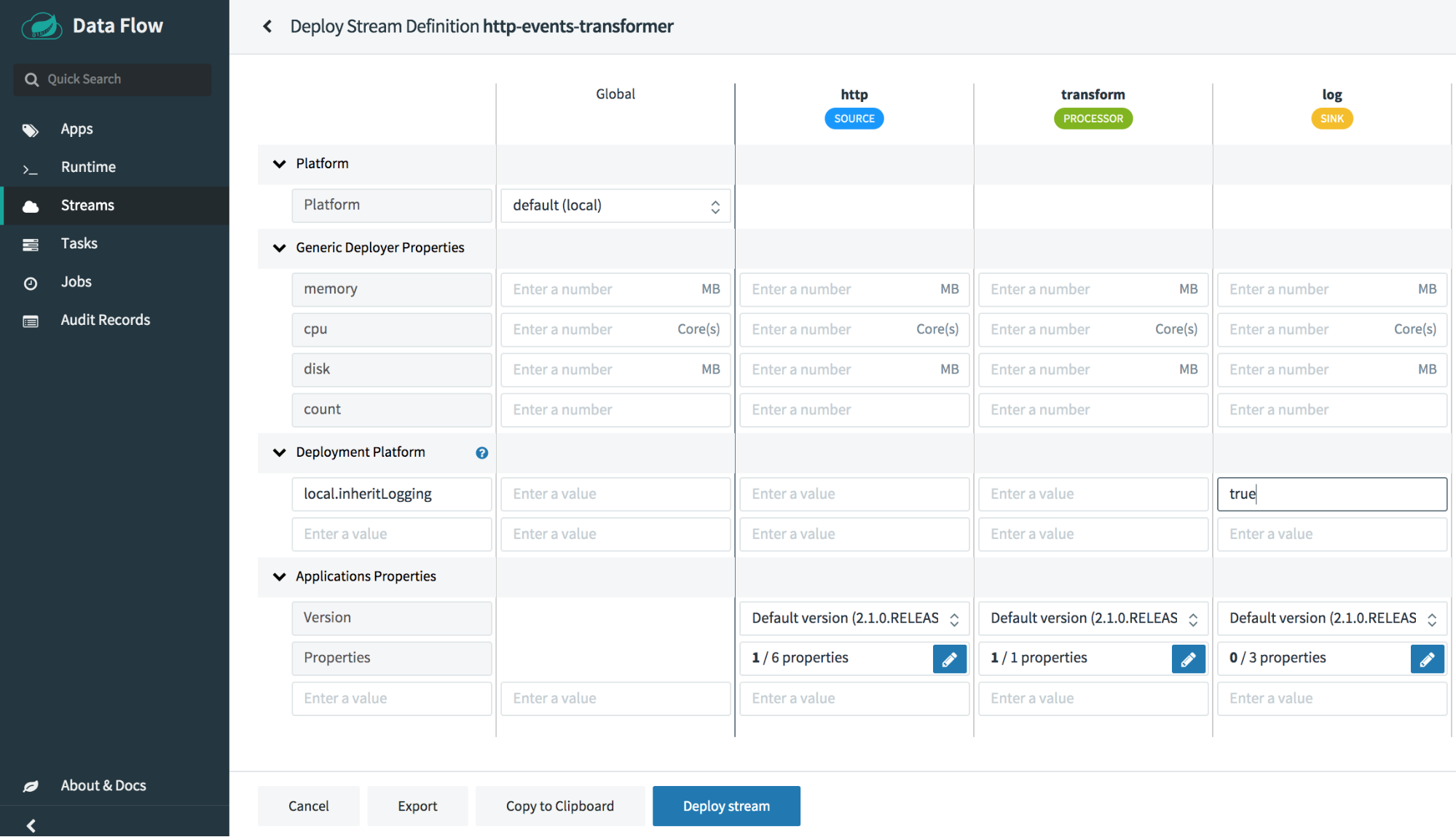Click the Quick Search magnifier icon
The height and width of the screenshot is (837, 1456).
pos(31,79)
